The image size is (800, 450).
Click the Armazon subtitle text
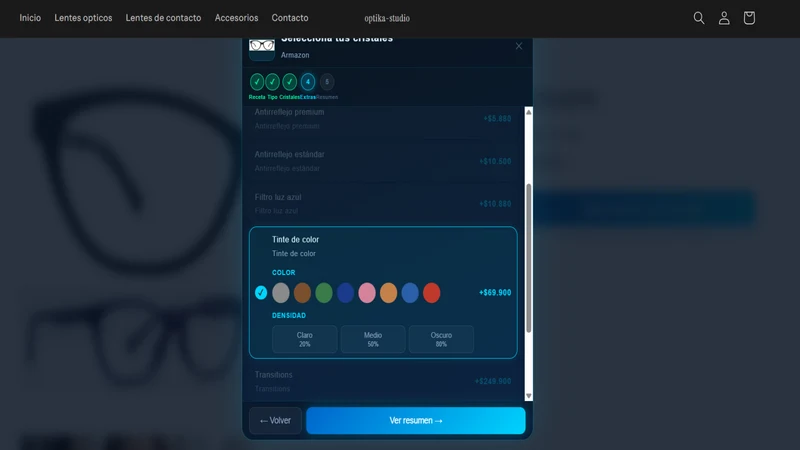(295, 55)
